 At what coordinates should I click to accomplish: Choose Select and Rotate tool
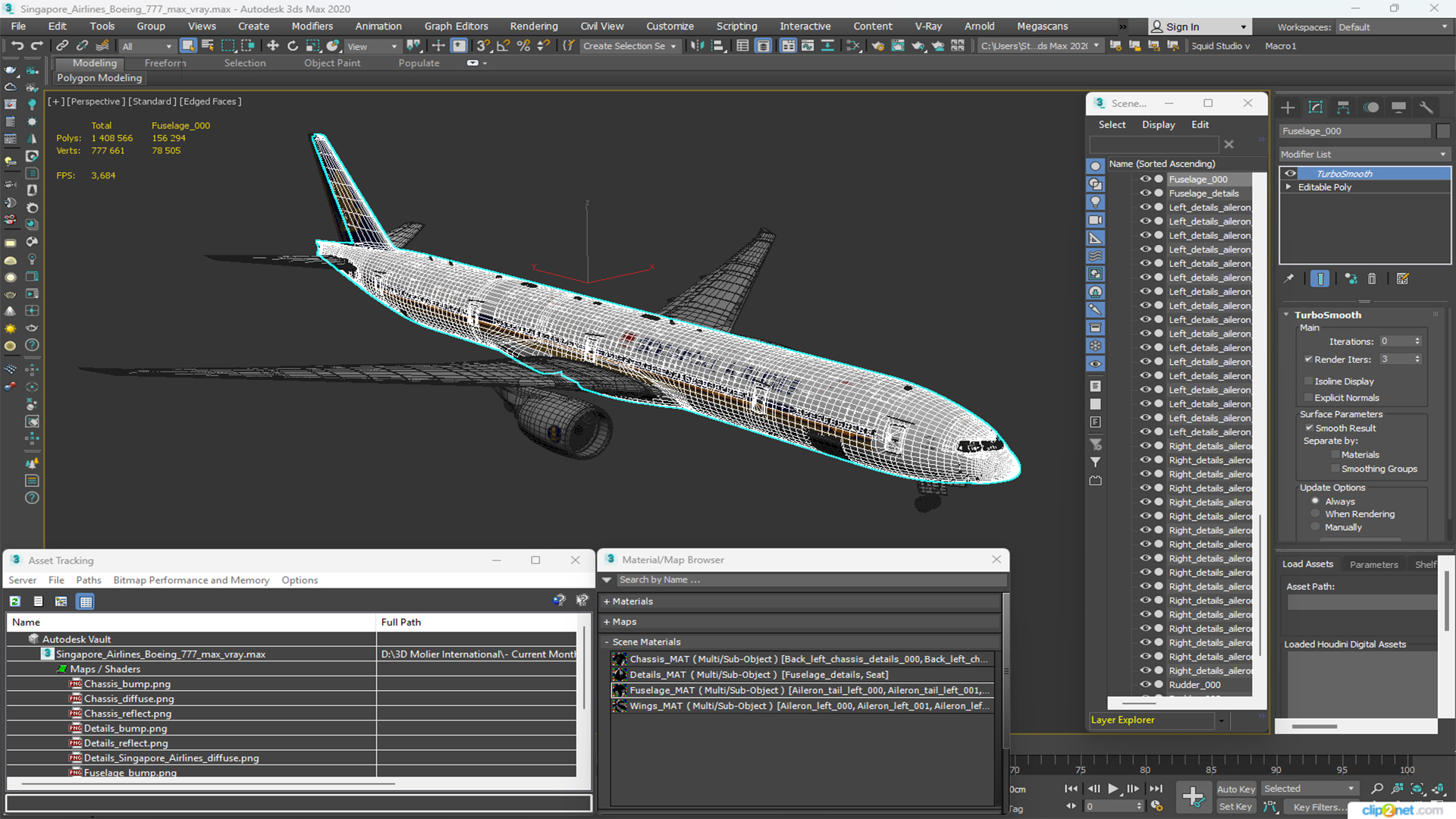[293, 45]
